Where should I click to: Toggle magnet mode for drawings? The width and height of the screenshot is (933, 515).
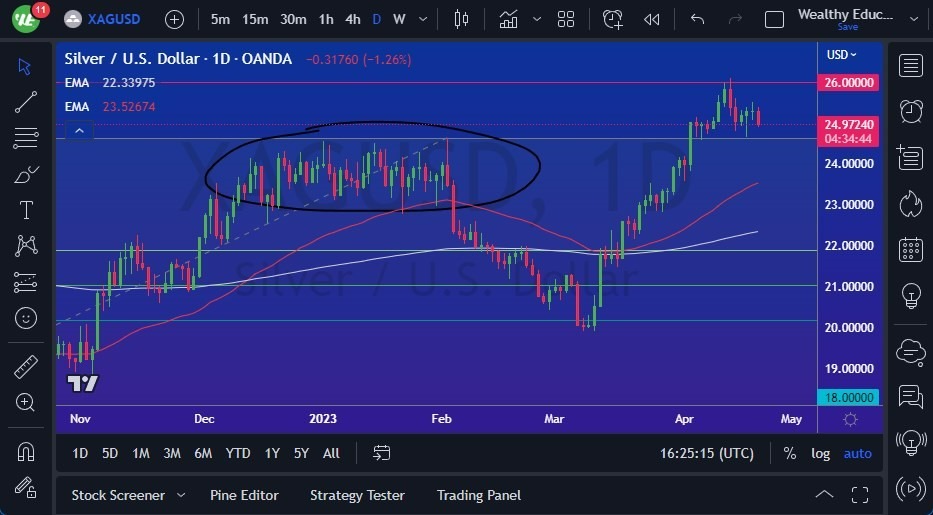(x=26, y=452)
